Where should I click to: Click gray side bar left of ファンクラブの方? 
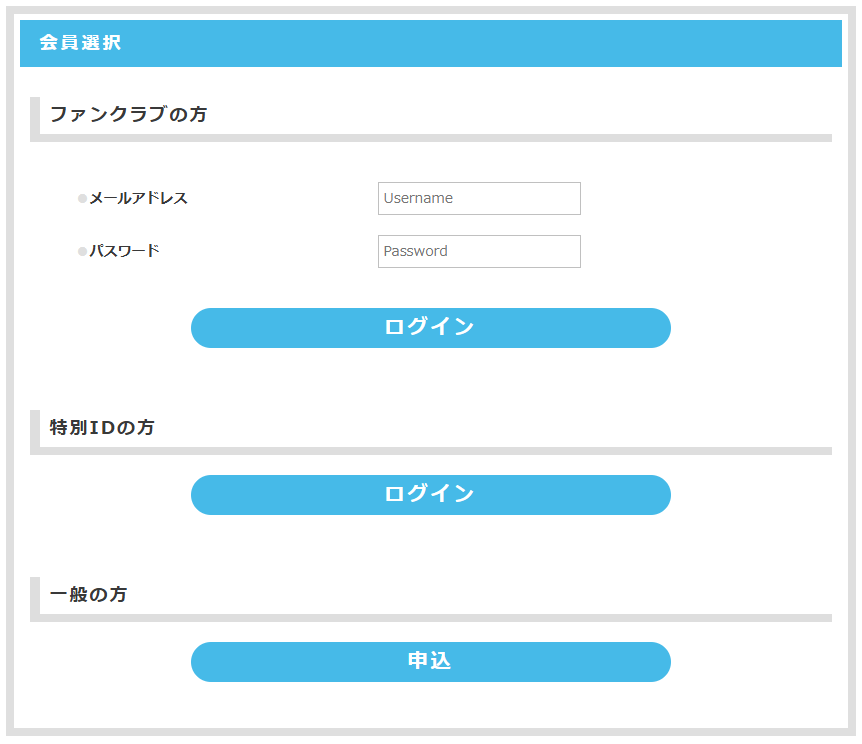34,117
